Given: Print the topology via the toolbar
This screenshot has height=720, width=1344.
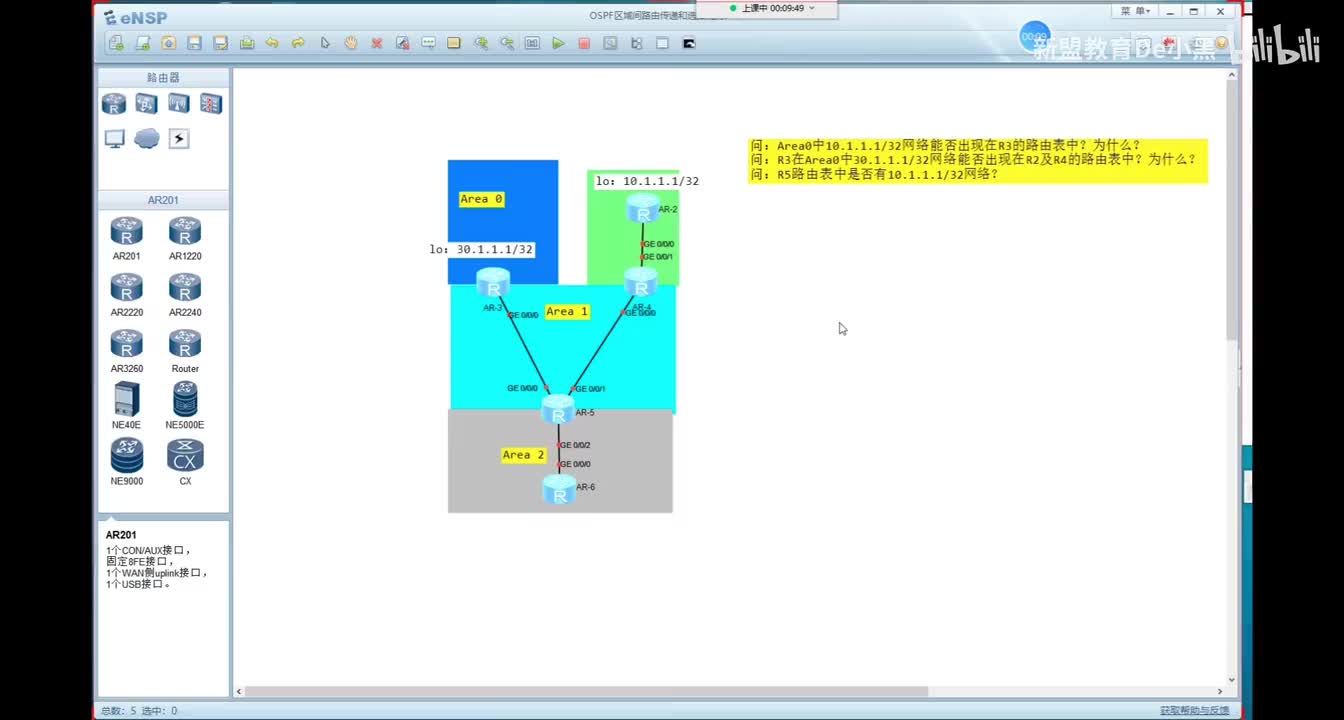Looking at the screenshot, I should point(246,43).
